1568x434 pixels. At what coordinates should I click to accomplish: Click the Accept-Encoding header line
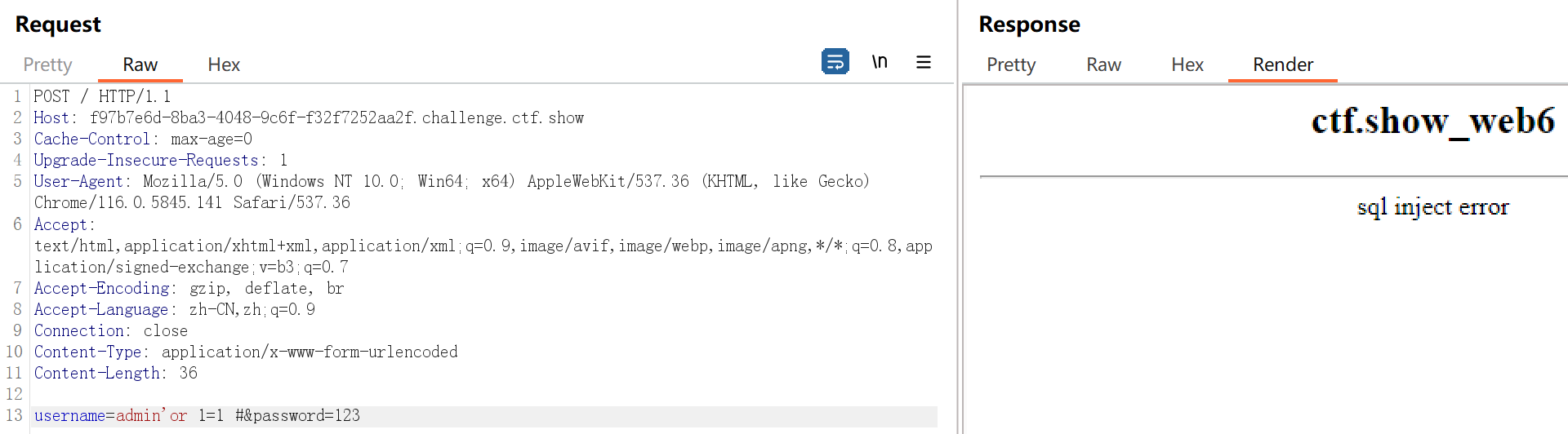tap(189, 288)
